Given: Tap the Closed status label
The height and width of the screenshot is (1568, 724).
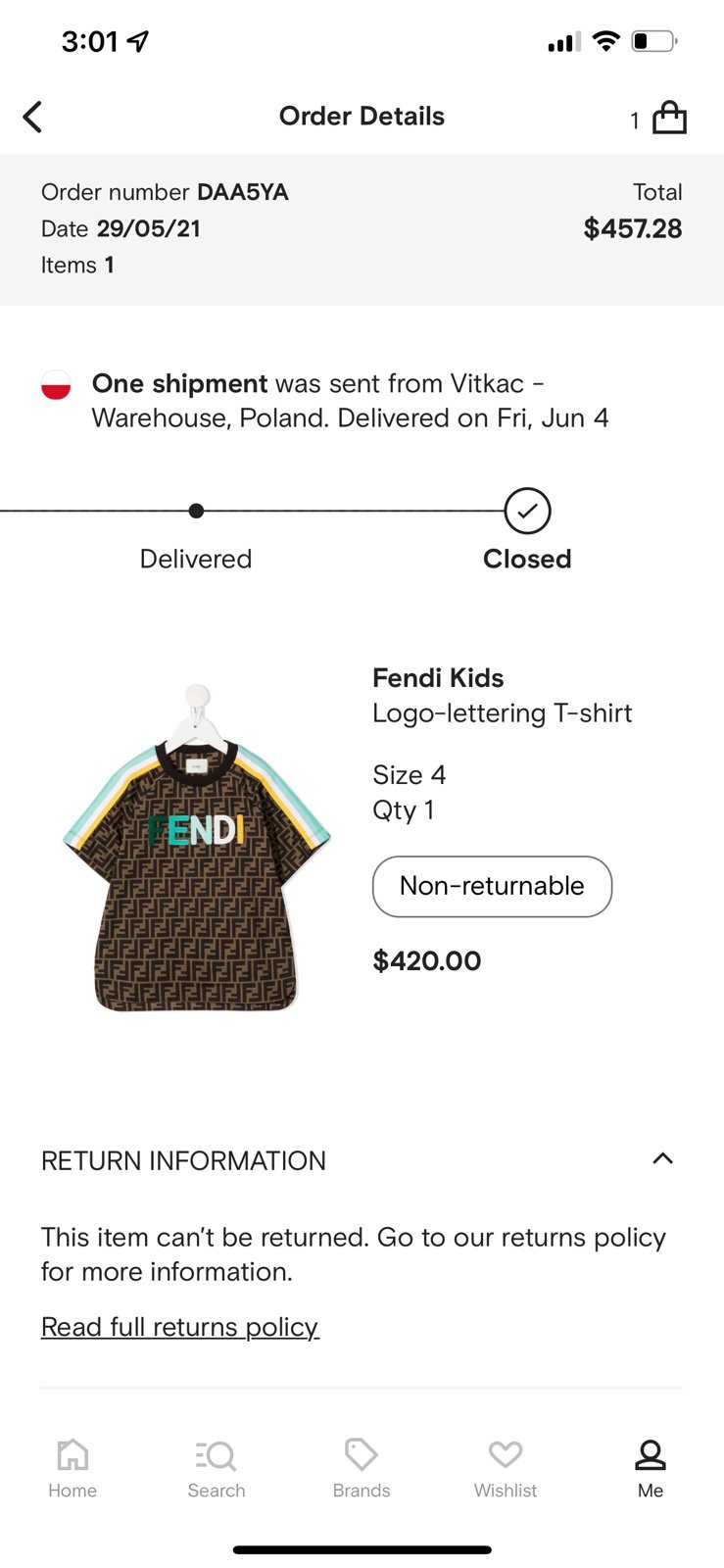Looking at the screenshot, I should pyautogui.click(x=527, y=559).
